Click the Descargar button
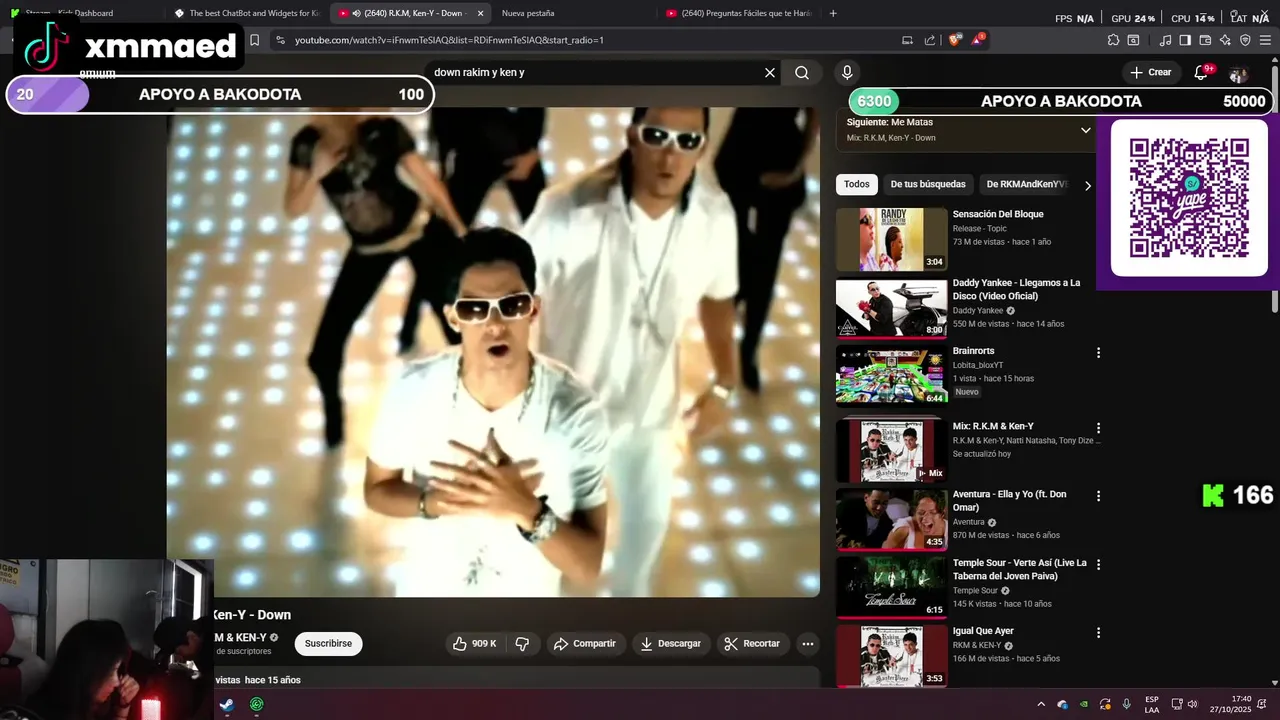Viewport: 1280px width, 720px height. 670,644
